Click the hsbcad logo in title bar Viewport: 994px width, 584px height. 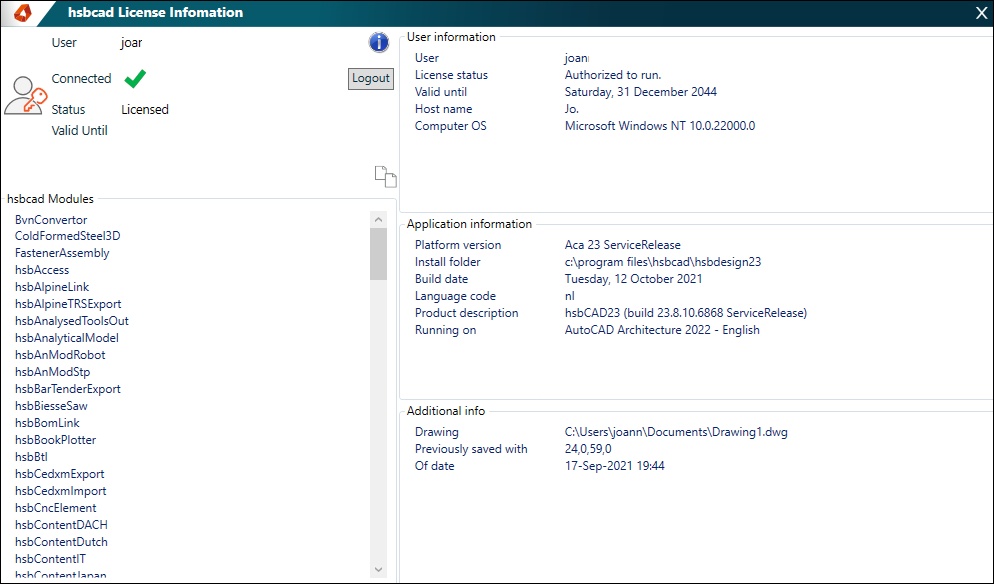[22, 13]
